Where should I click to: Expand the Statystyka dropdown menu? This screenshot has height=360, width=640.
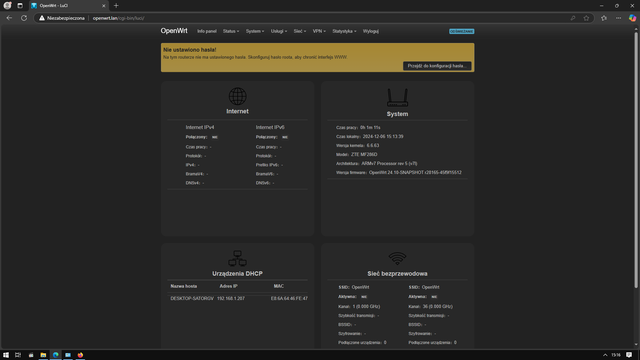click(x=344, y=31)
